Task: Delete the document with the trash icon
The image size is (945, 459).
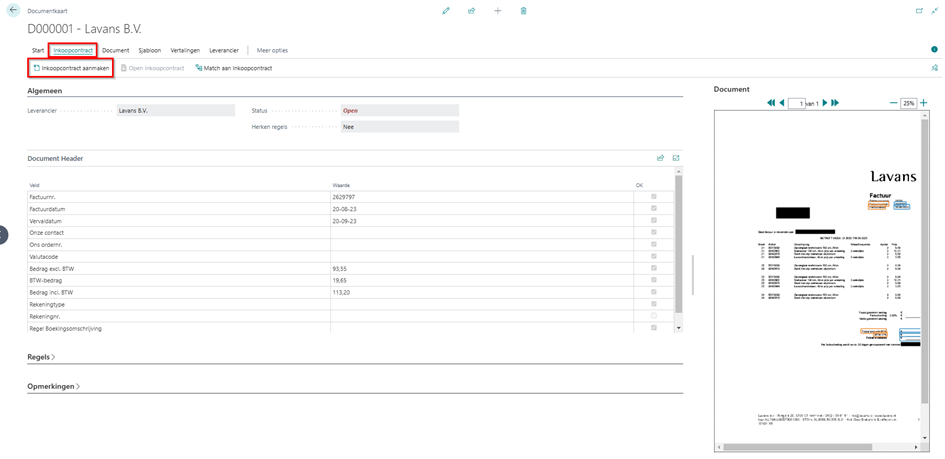Action: (x=524, y=10)
